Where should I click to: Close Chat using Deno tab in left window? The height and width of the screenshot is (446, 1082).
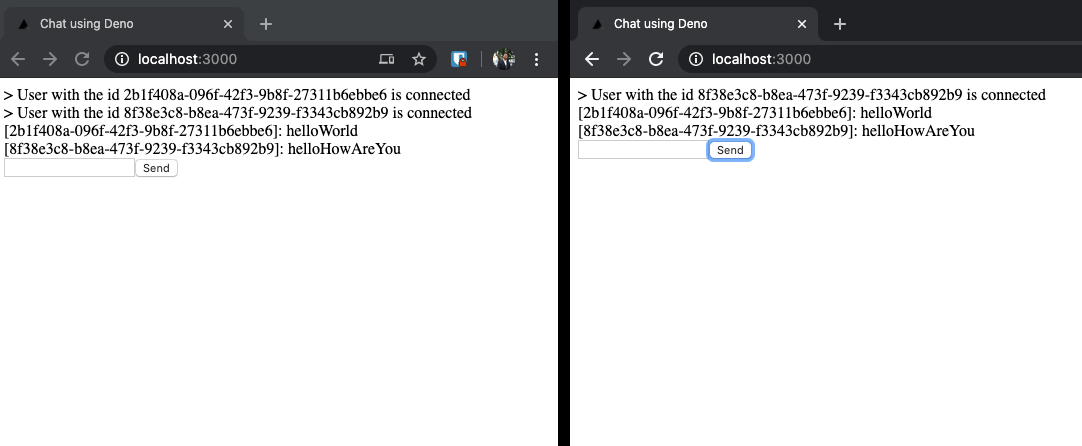pyautogui.click(x=228, y=24)
